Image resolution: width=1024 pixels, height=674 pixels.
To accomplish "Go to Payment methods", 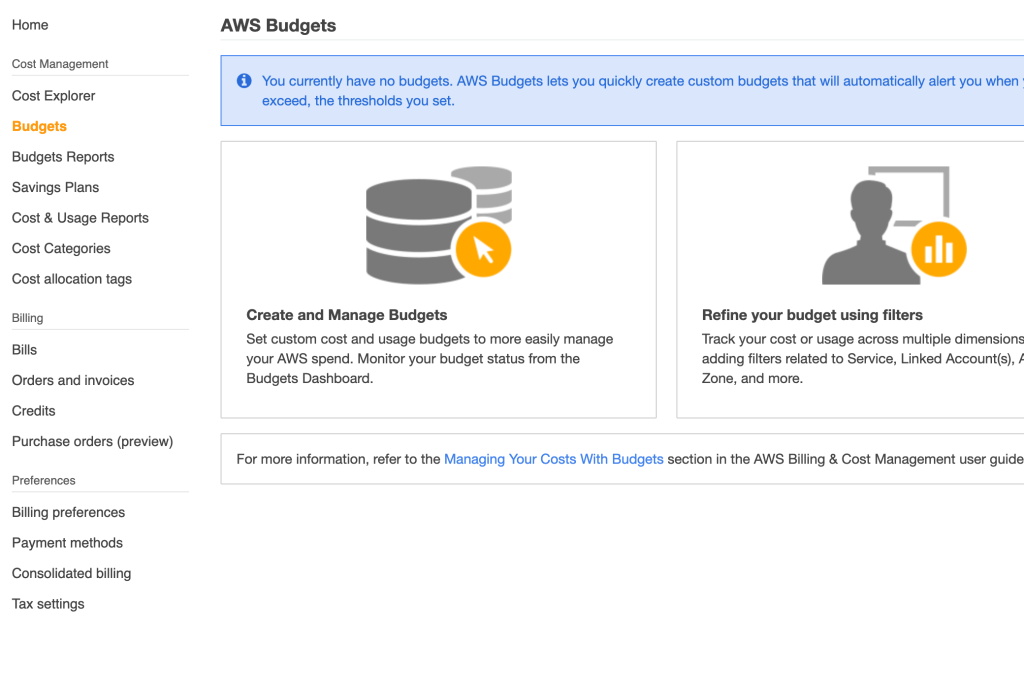I will click(x=67, y=543).
